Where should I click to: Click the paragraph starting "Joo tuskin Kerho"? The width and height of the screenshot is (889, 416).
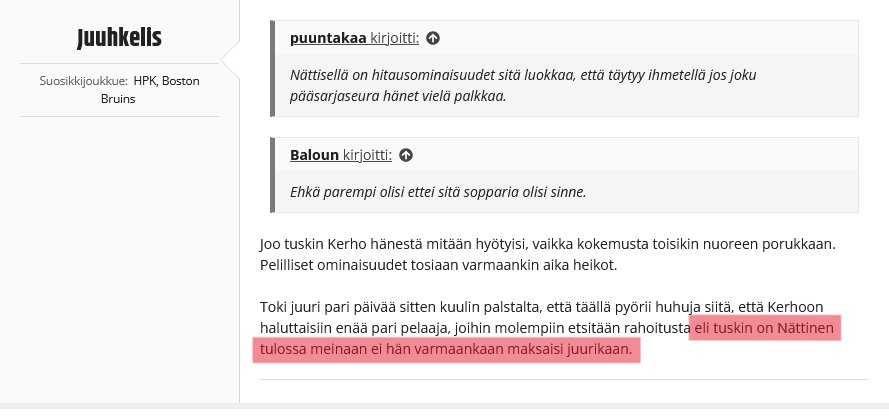coord(546,244)
